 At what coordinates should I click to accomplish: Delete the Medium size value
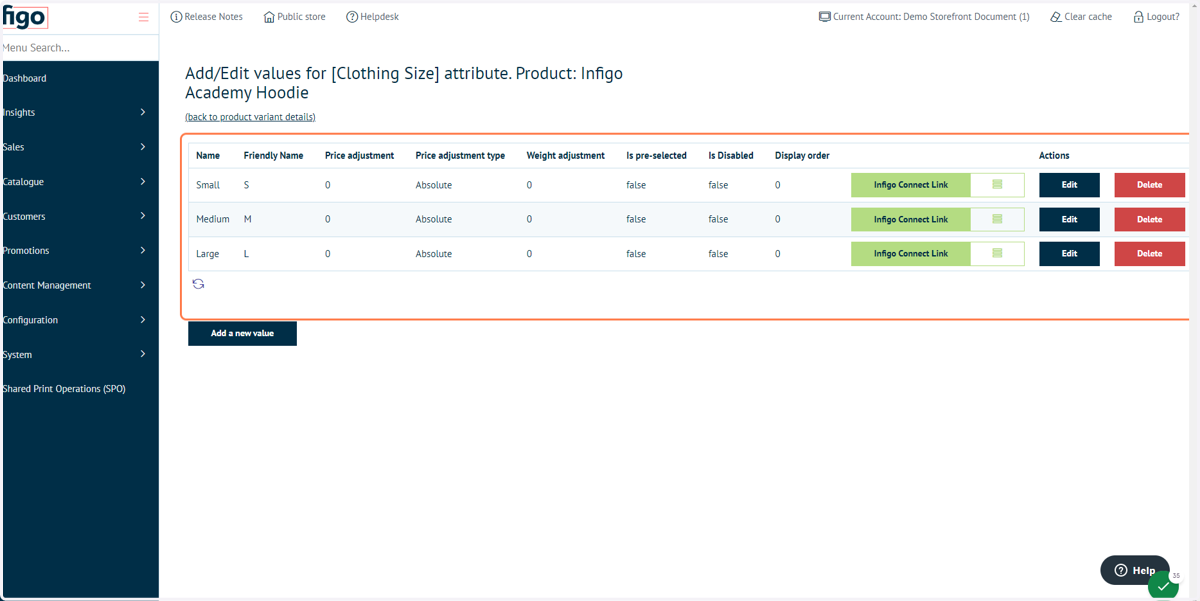coord(1150,219)
